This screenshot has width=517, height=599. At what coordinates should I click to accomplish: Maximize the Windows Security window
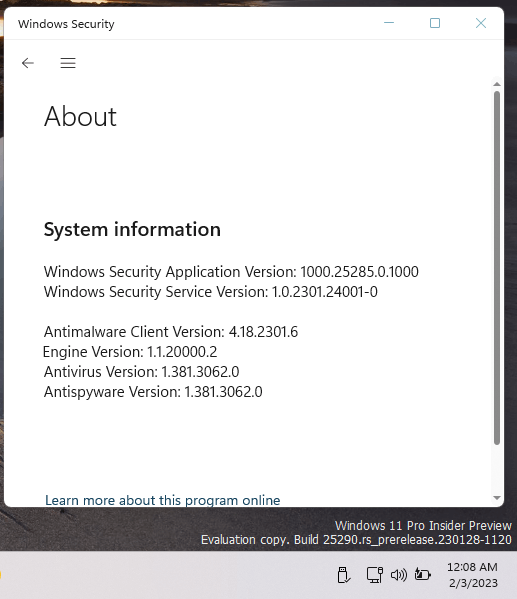coord(435,23)
